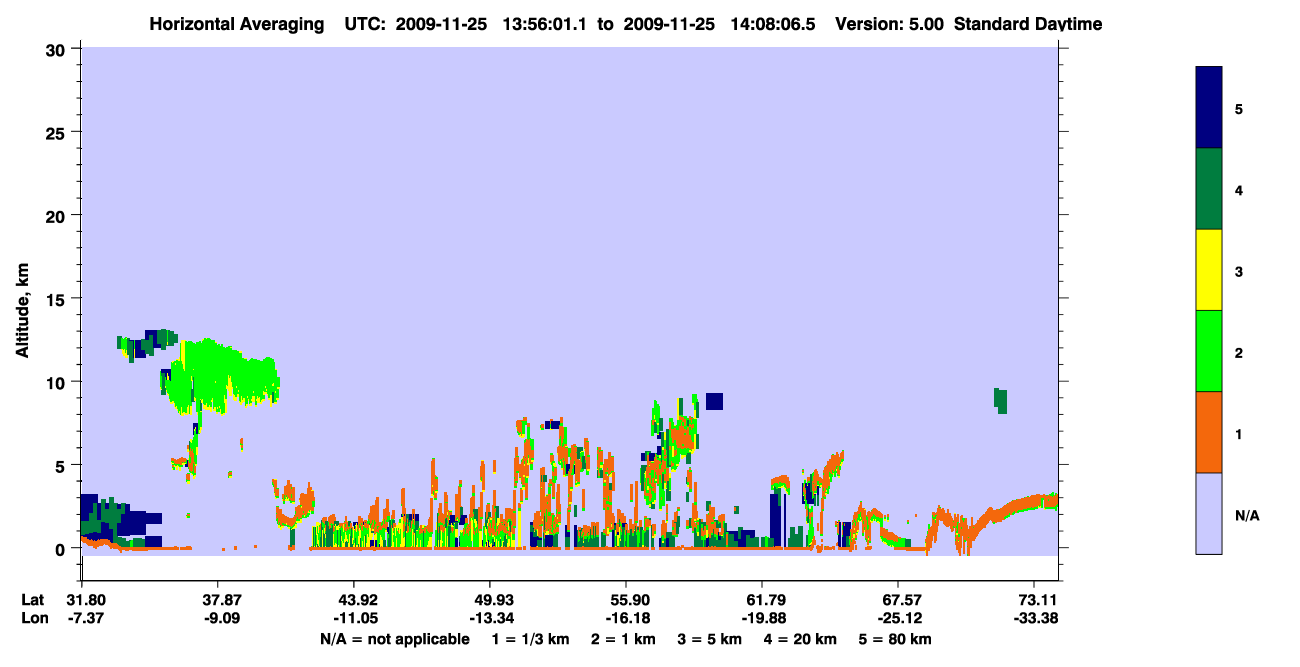Screen dimensions: 1300x667
Task: Click longitude value -19.88
Action: (x=762, y=617)
